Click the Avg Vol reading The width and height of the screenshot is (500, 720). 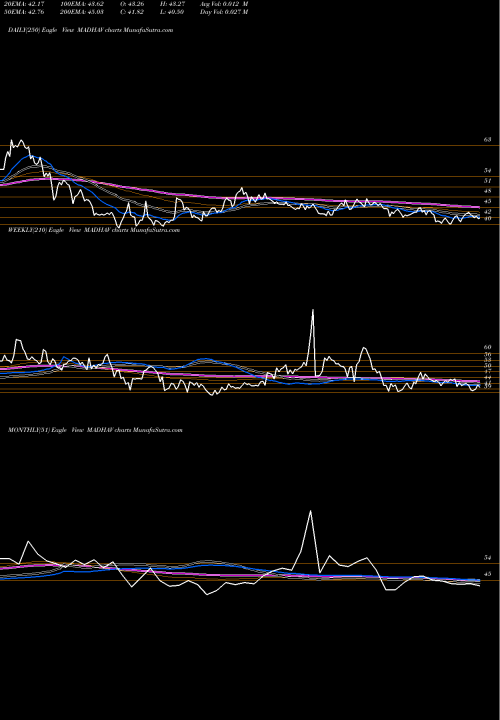click(224, 4)
